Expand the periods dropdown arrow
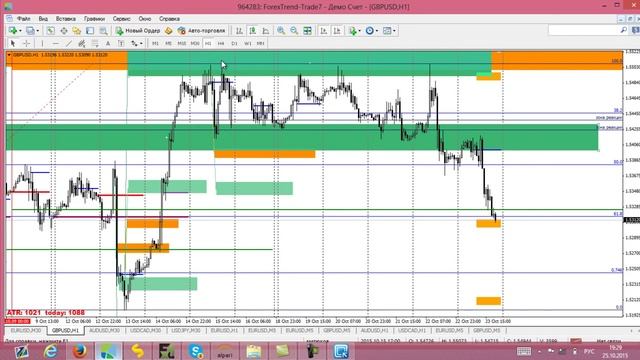Image resolution: width=640 pixels, height=360 pixels. (x=377, y=31)
